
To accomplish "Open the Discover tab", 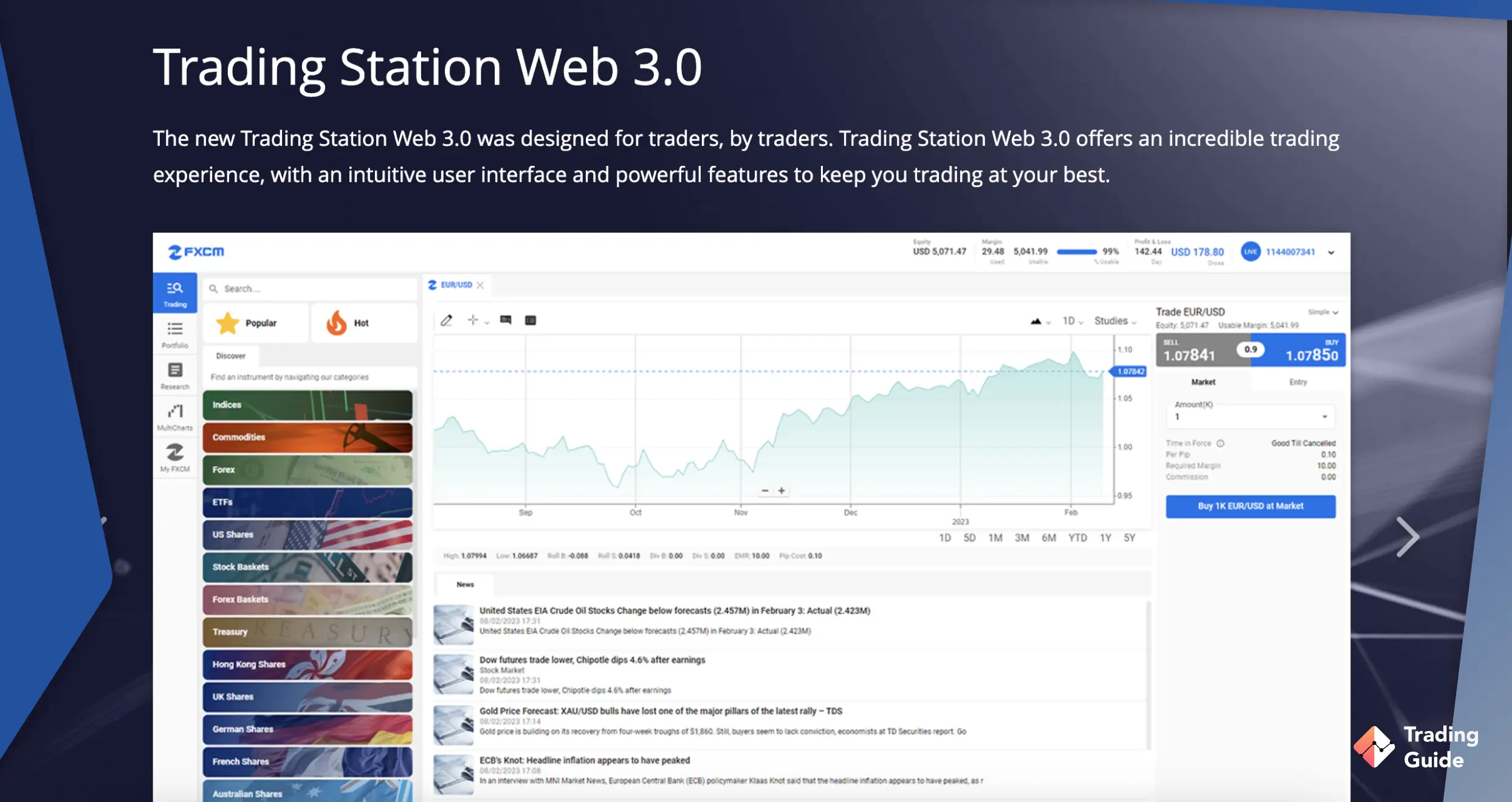I will pos(231,356).
